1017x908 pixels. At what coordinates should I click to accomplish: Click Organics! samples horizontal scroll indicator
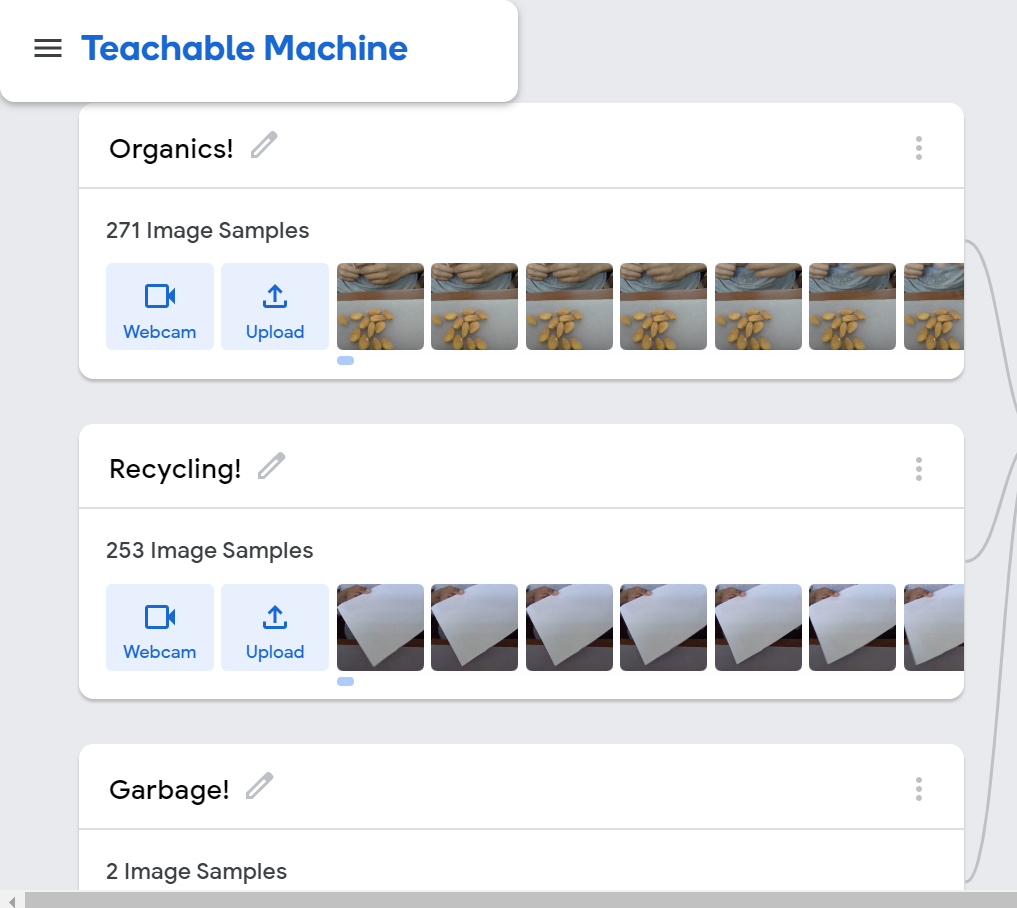tap(346, 361)
